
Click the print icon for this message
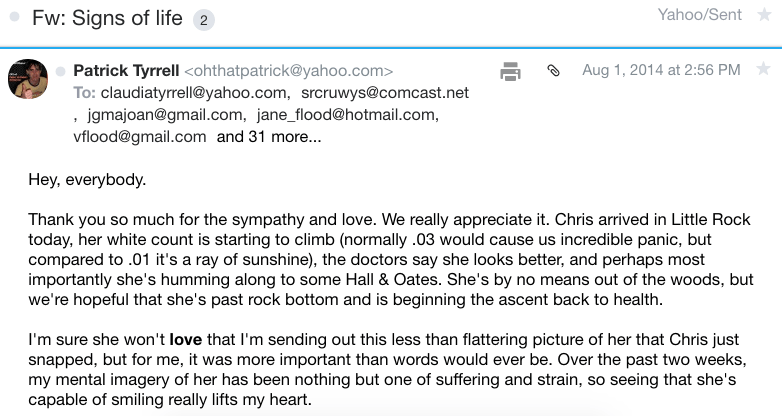[x=510, y=71]
